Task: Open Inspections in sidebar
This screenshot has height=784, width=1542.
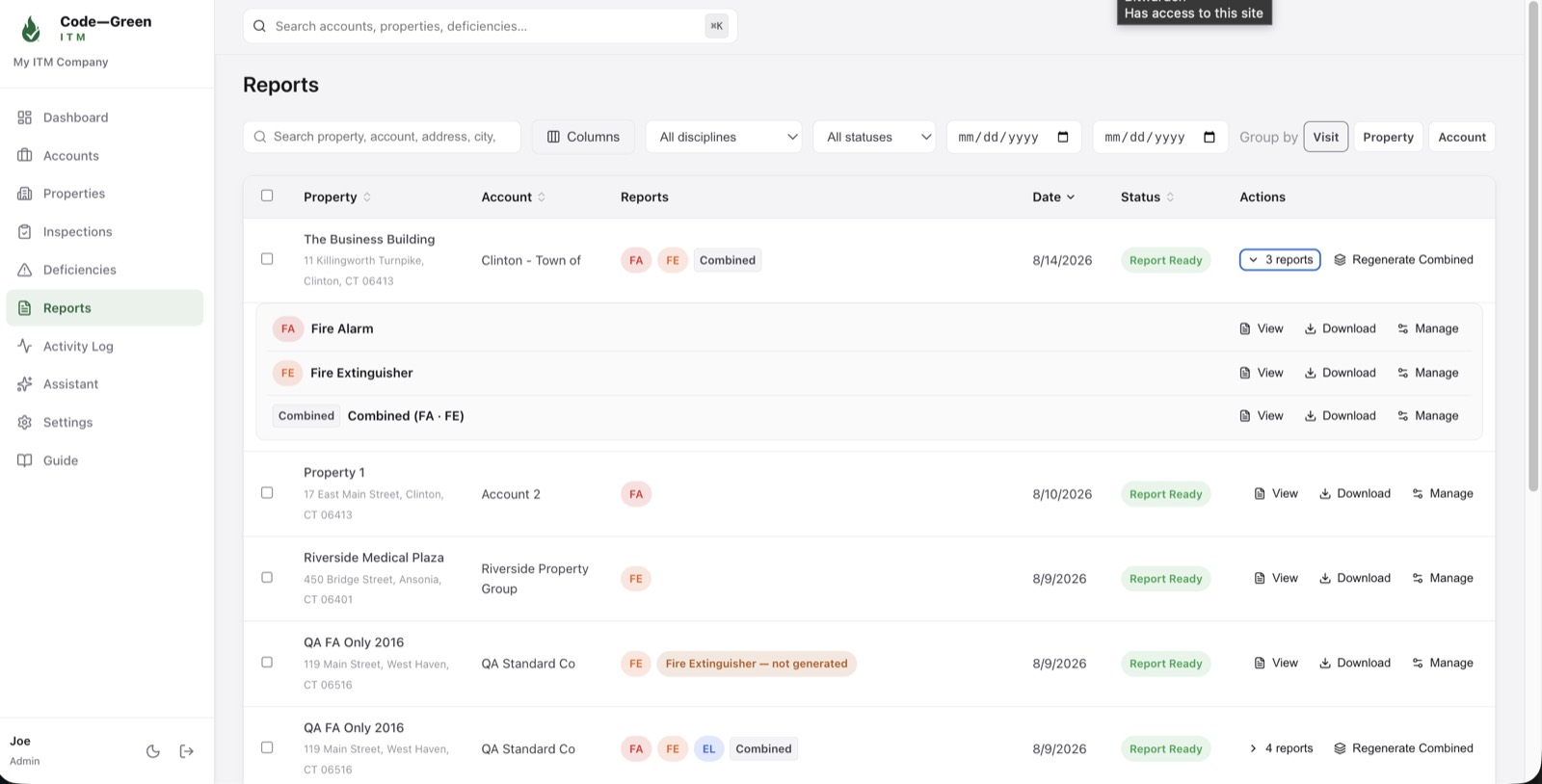Action: [x=105, y=232]
